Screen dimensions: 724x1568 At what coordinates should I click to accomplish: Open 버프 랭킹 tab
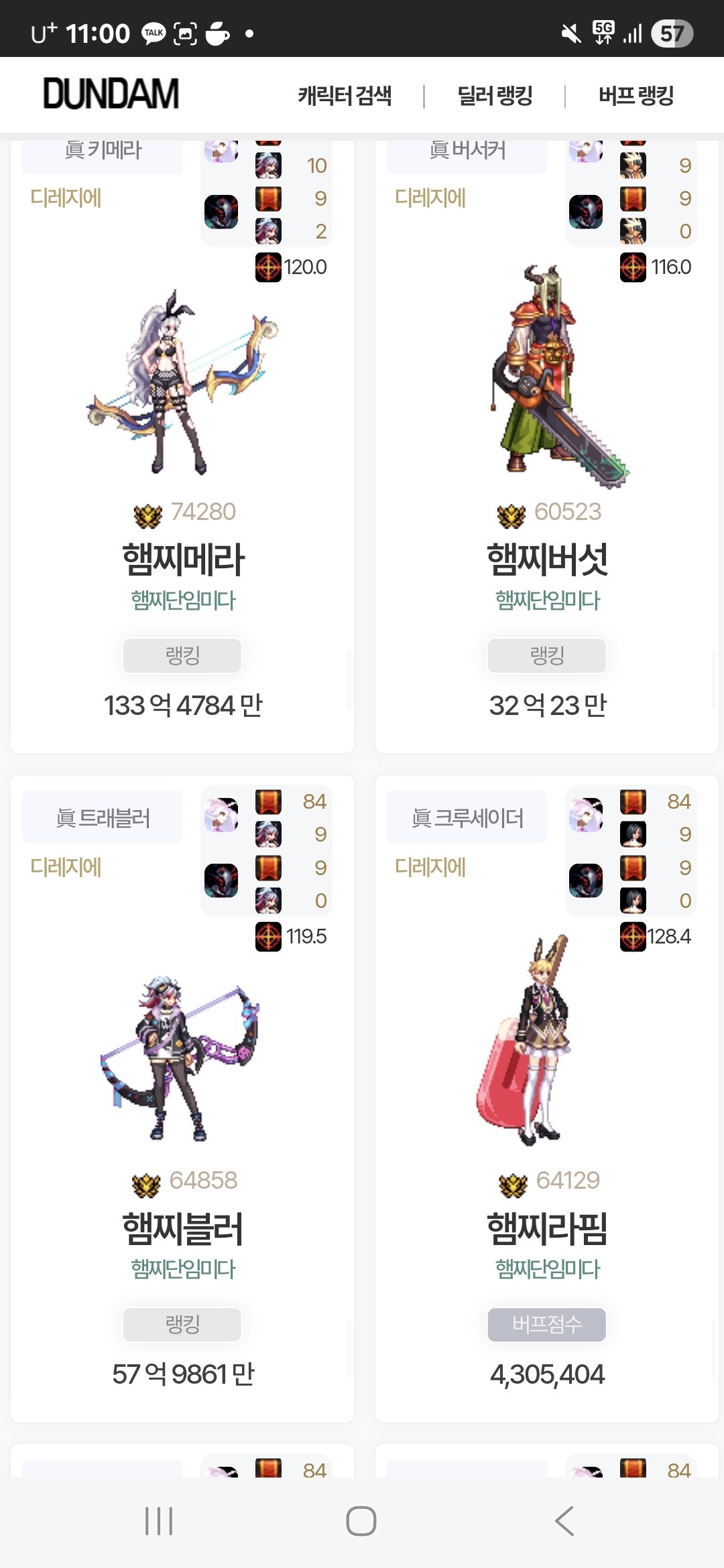(636, 96)
